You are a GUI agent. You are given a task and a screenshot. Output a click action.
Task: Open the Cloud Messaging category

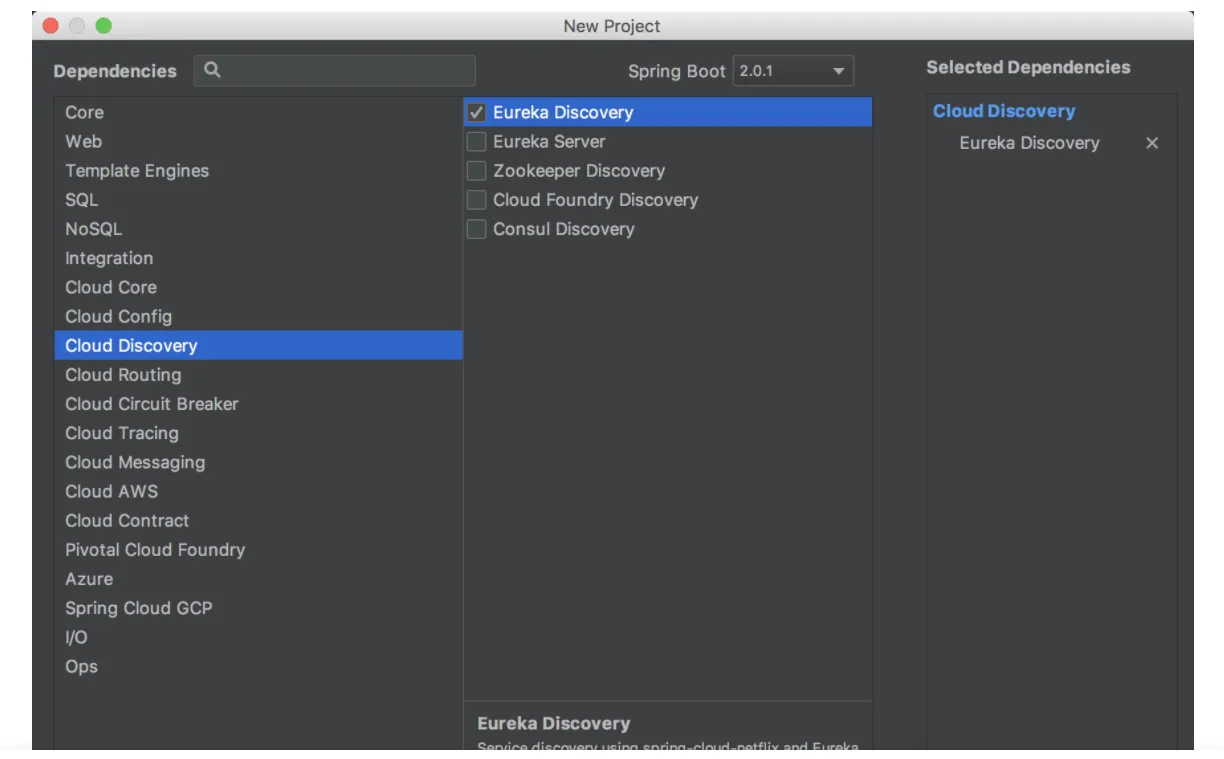[258, 462]
